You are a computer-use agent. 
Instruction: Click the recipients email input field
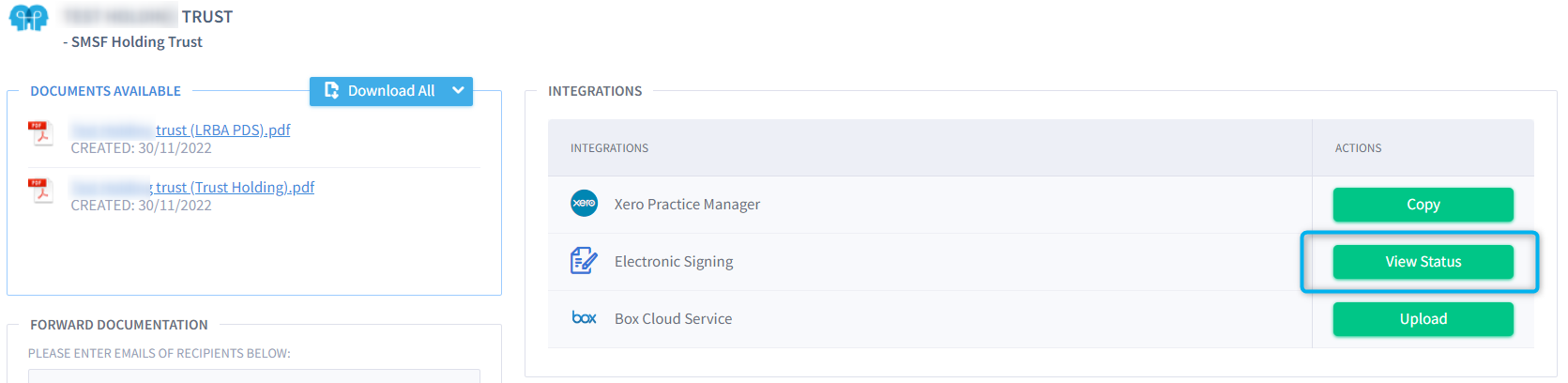click(x=254, y=375)
